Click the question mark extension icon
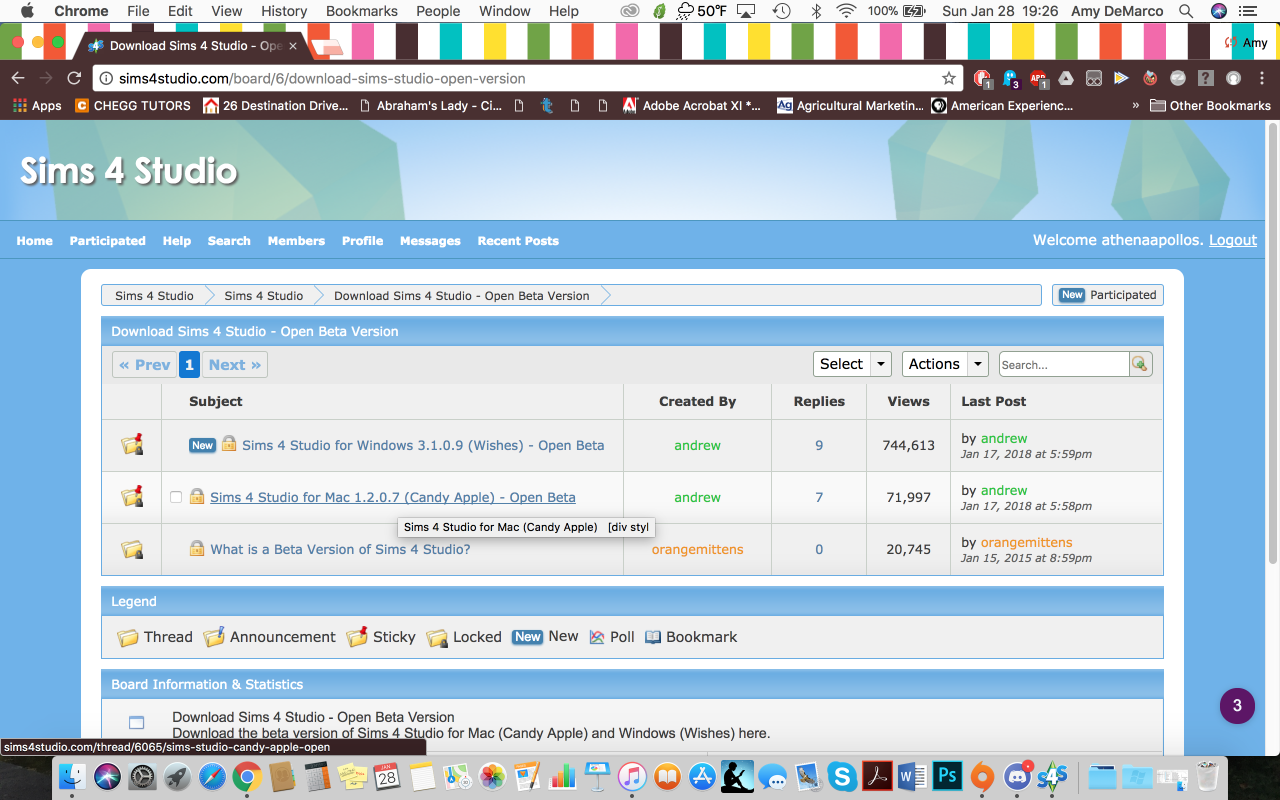 pos(1206,78)
